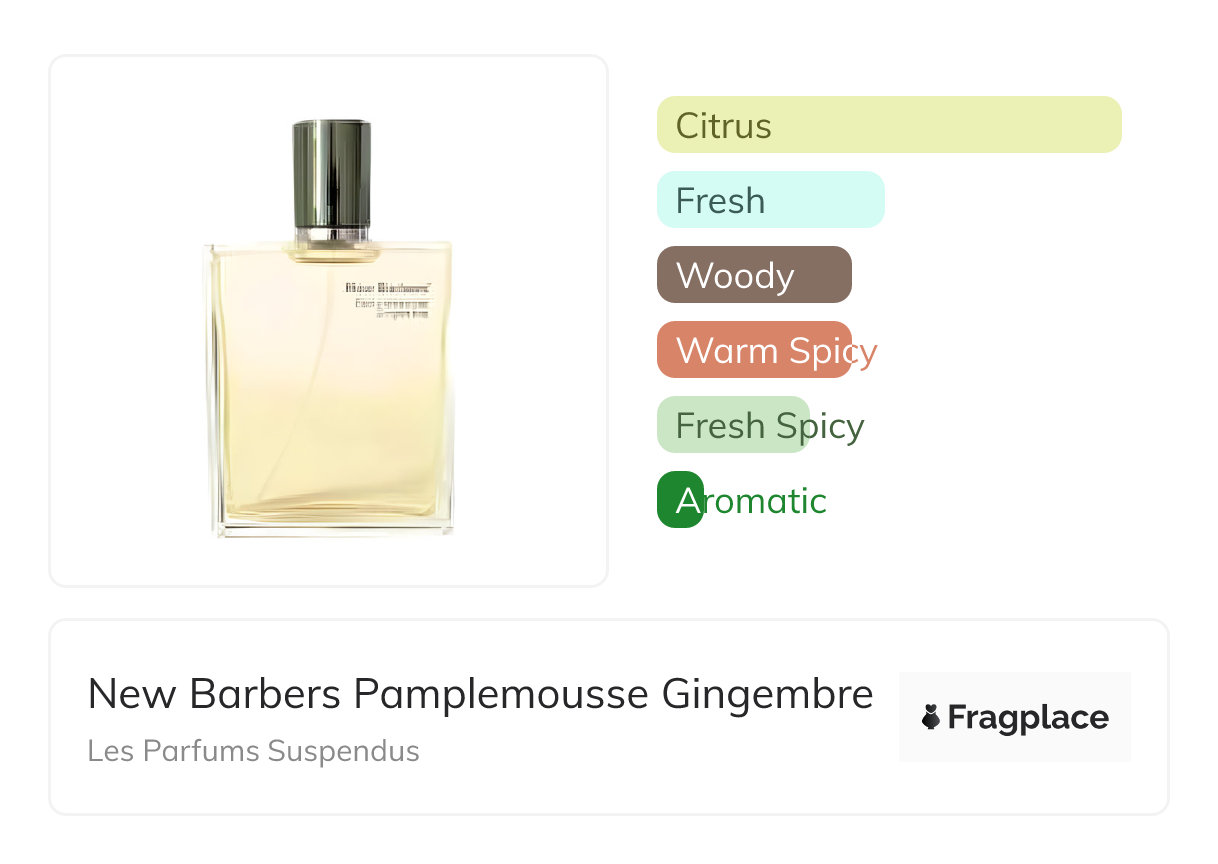Click the Fragplace wordmark text
Screen dimensions: 1218x864
(x=1028, y=718)
